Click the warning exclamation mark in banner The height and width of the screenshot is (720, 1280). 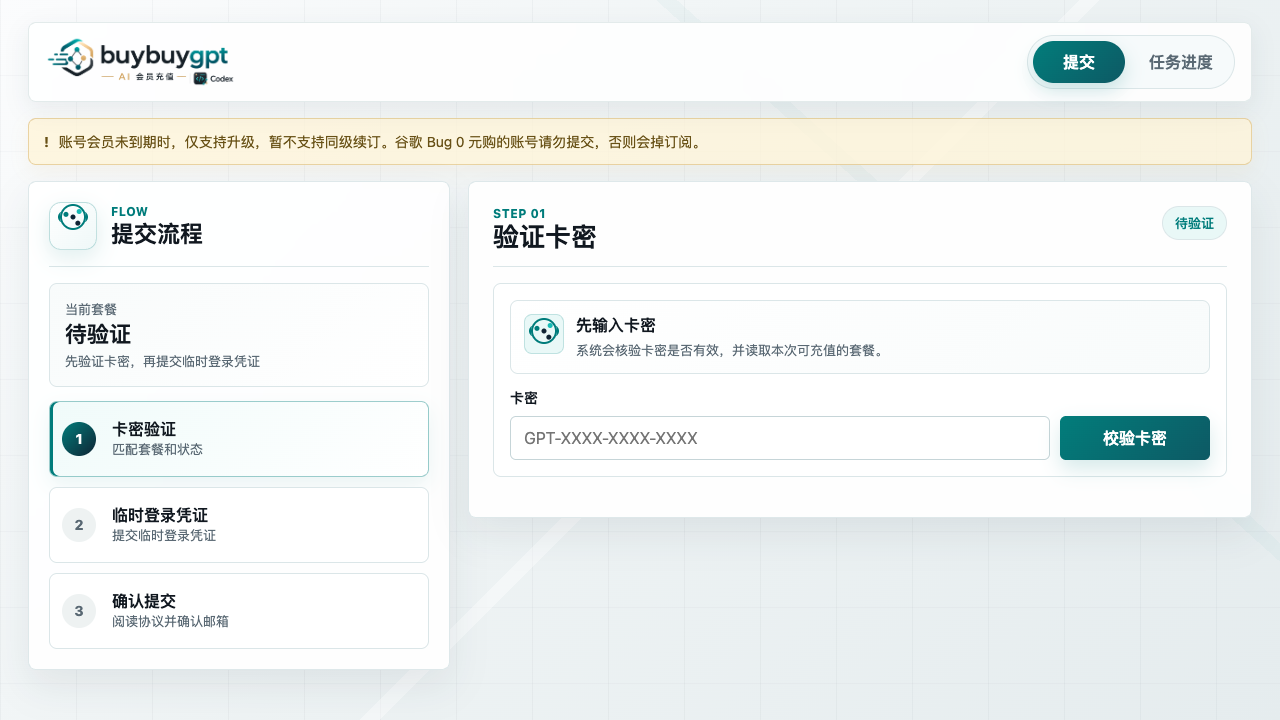[x=46, y=142]
